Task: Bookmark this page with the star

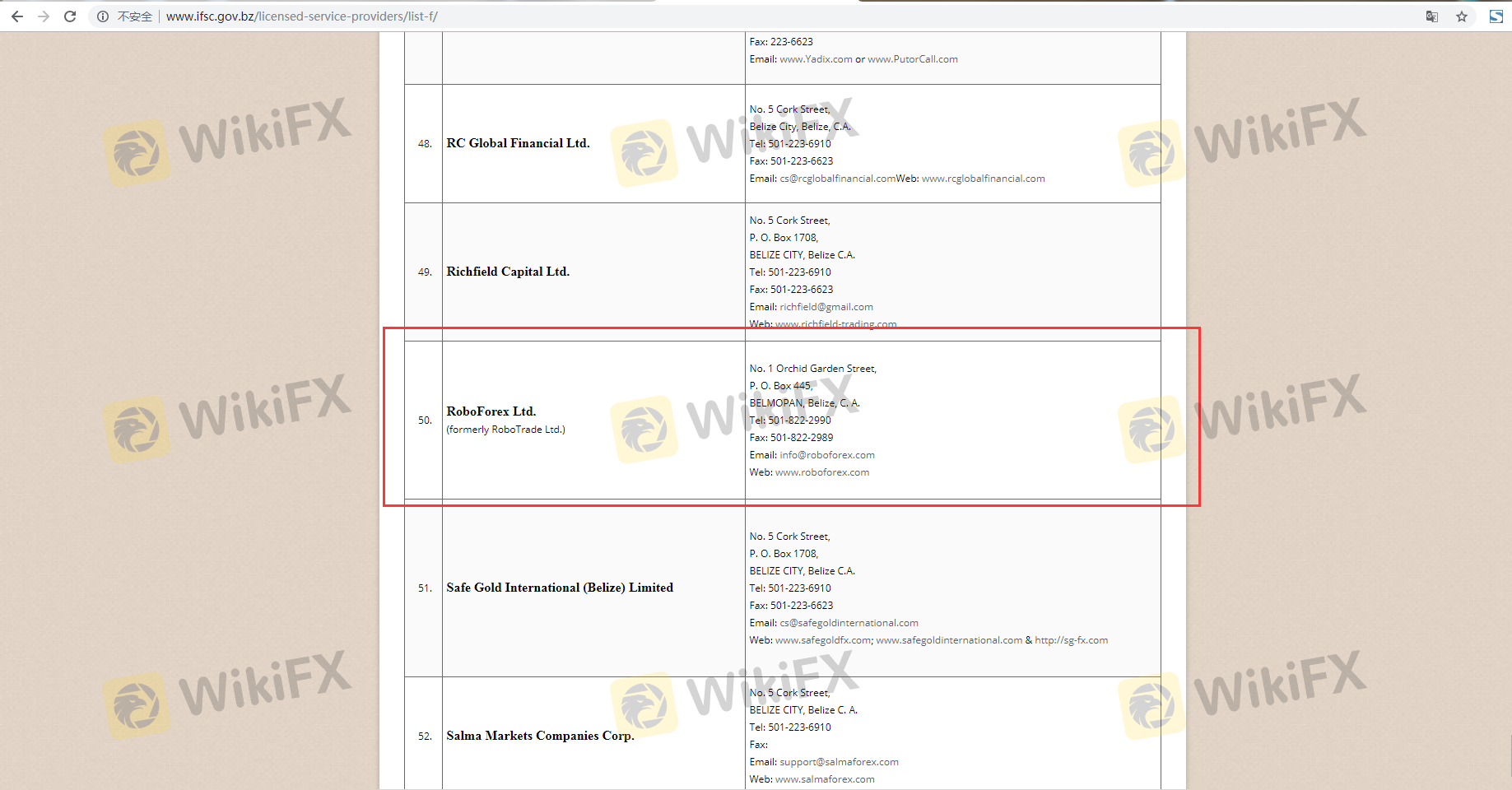Action: pyautogui.click(x=1462, y=16)
